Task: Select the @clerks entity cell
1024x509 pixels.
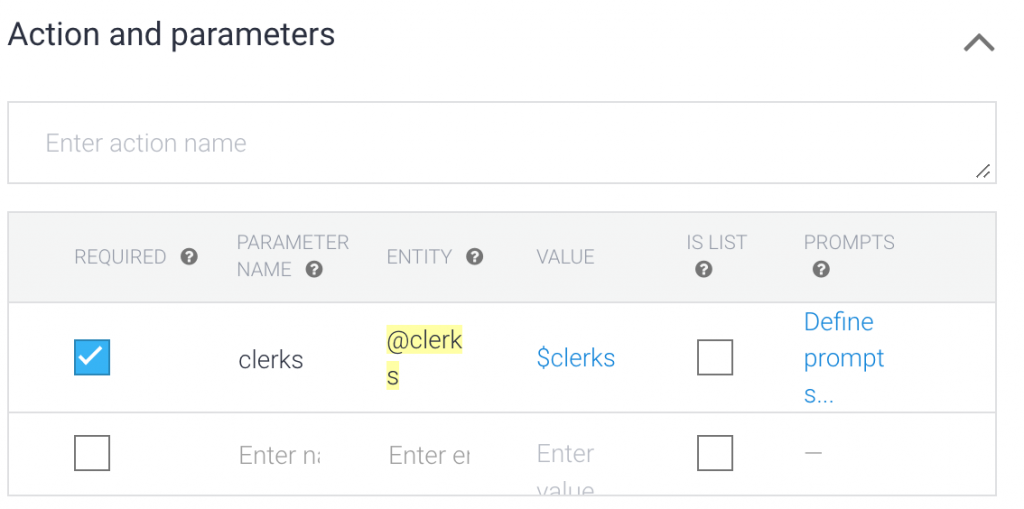Action: (x=424, y=357)
